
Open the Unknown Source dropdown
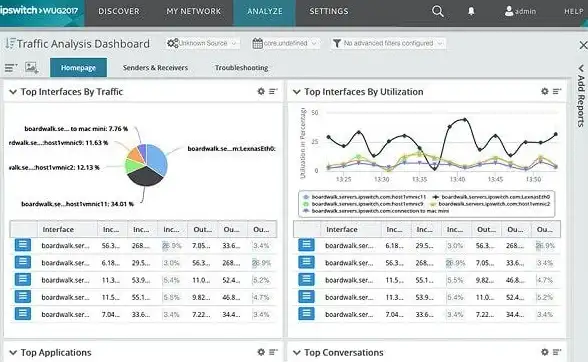pyautogui.click(x=202, y=43)
